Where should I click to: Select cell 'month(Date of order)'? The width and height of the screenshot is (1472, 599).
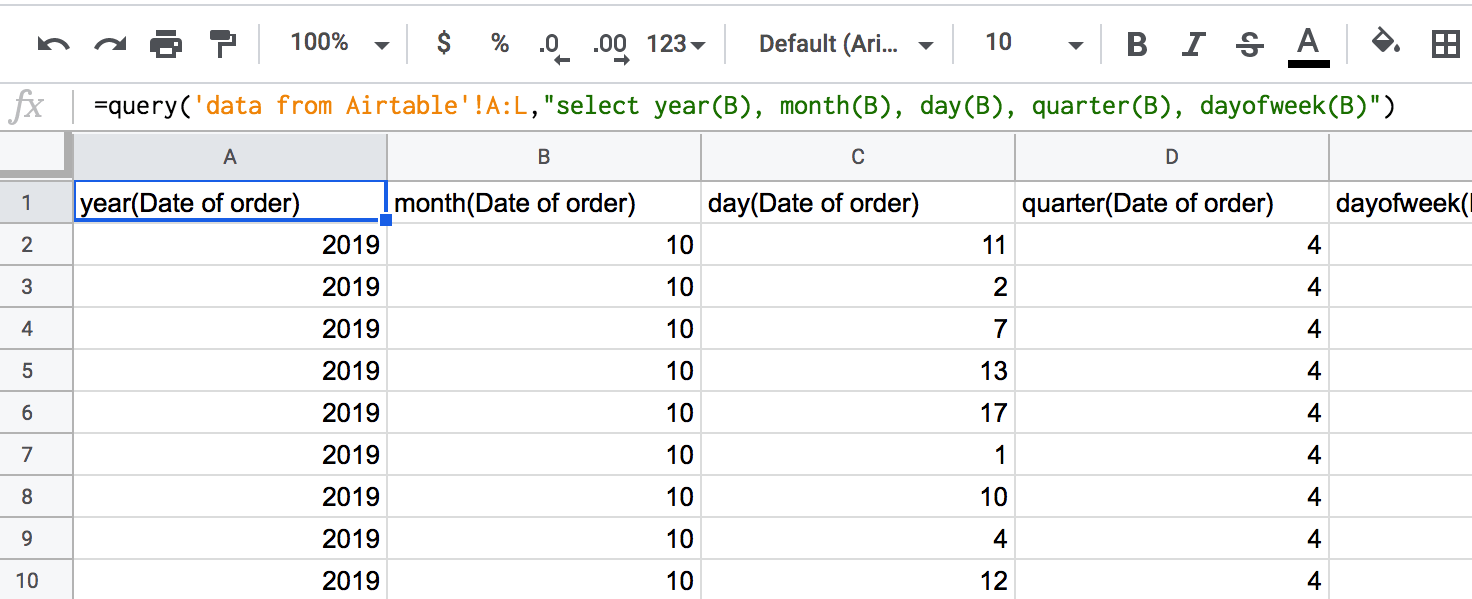tap(544, 203)
